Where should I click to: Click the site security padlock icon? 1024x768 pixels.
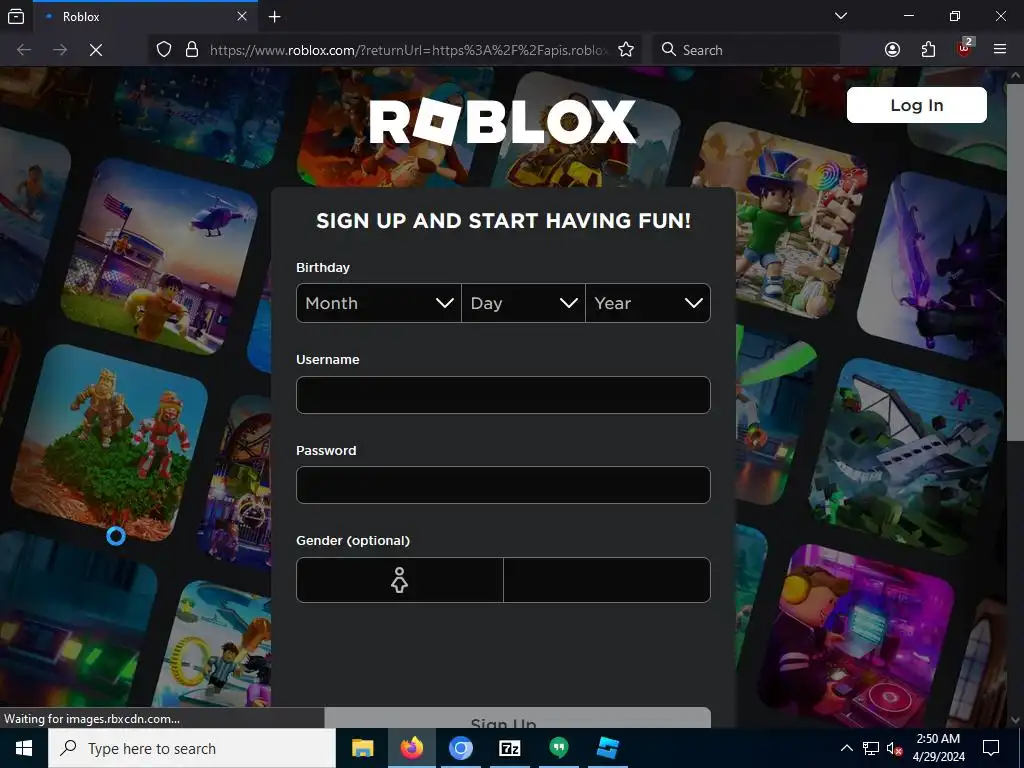coord(192,50)
